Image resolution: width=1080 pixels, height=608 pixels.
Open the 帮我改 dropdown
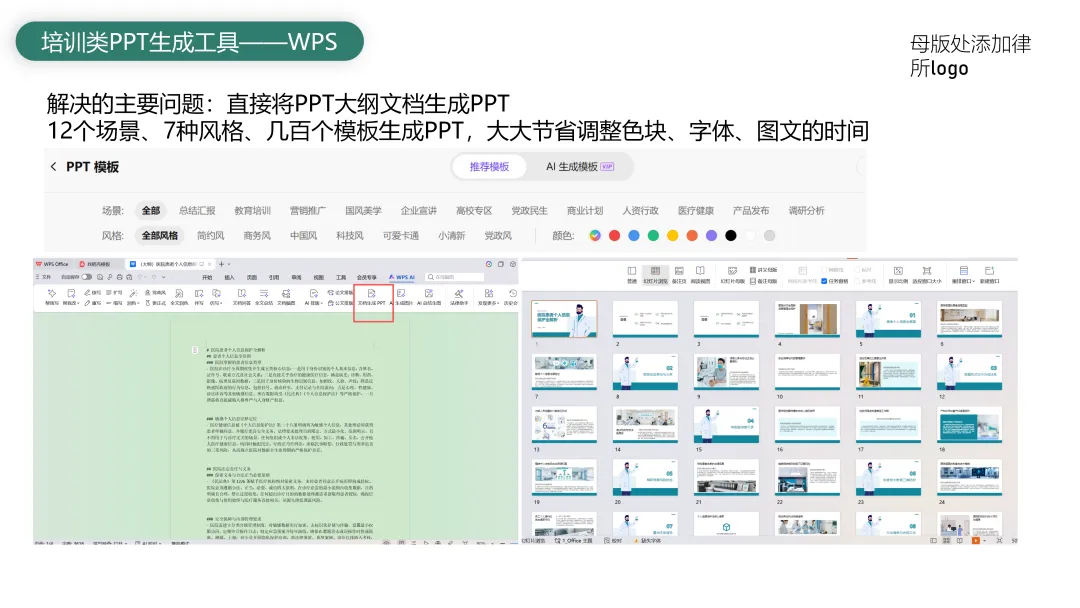(x=71, y=297)
